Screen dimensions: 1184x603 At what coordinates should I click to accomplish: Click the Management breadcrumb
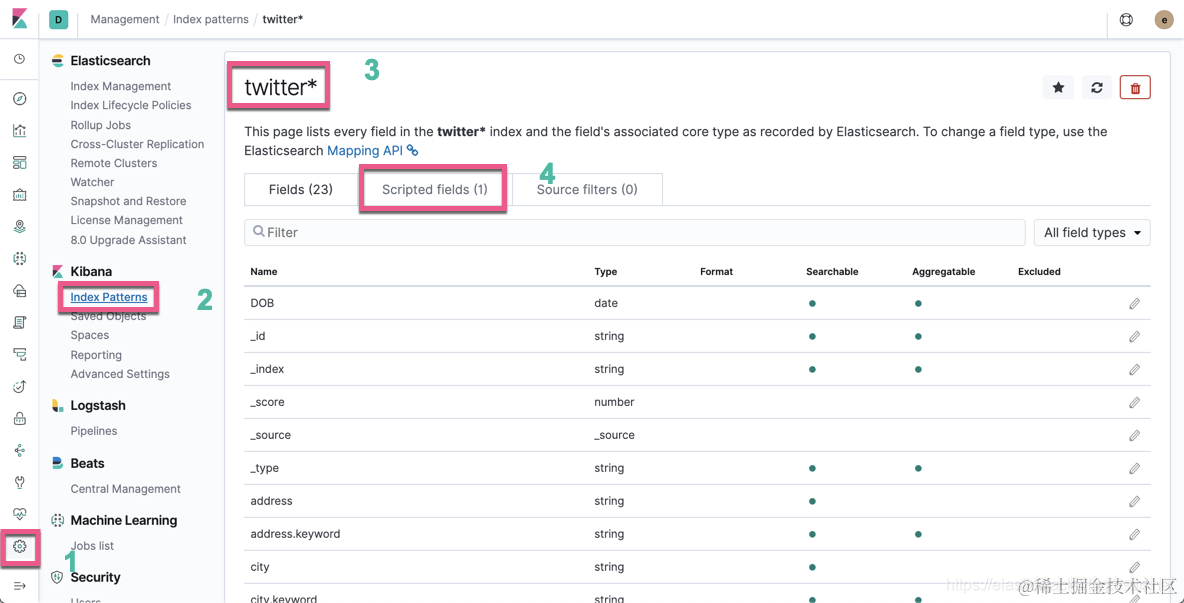[x=125, y=20]
